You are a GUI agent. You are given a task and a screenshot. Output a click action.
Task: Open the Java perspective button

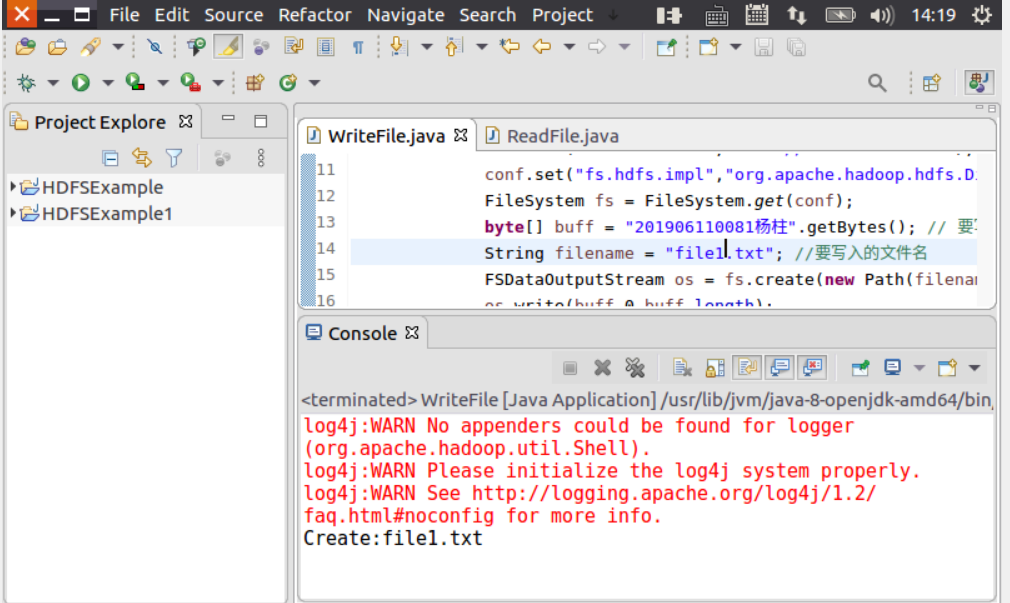pos(978,83)
